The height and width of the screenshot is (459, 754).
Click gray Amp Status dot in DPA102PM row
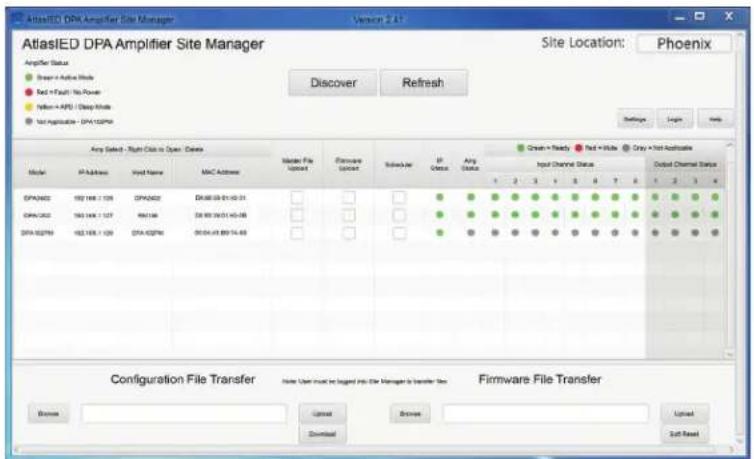pos(471,233)
